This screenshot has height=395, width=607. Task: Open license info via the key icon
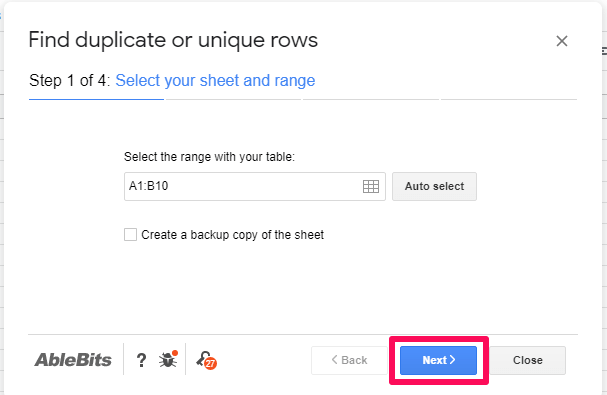point(206,360)
